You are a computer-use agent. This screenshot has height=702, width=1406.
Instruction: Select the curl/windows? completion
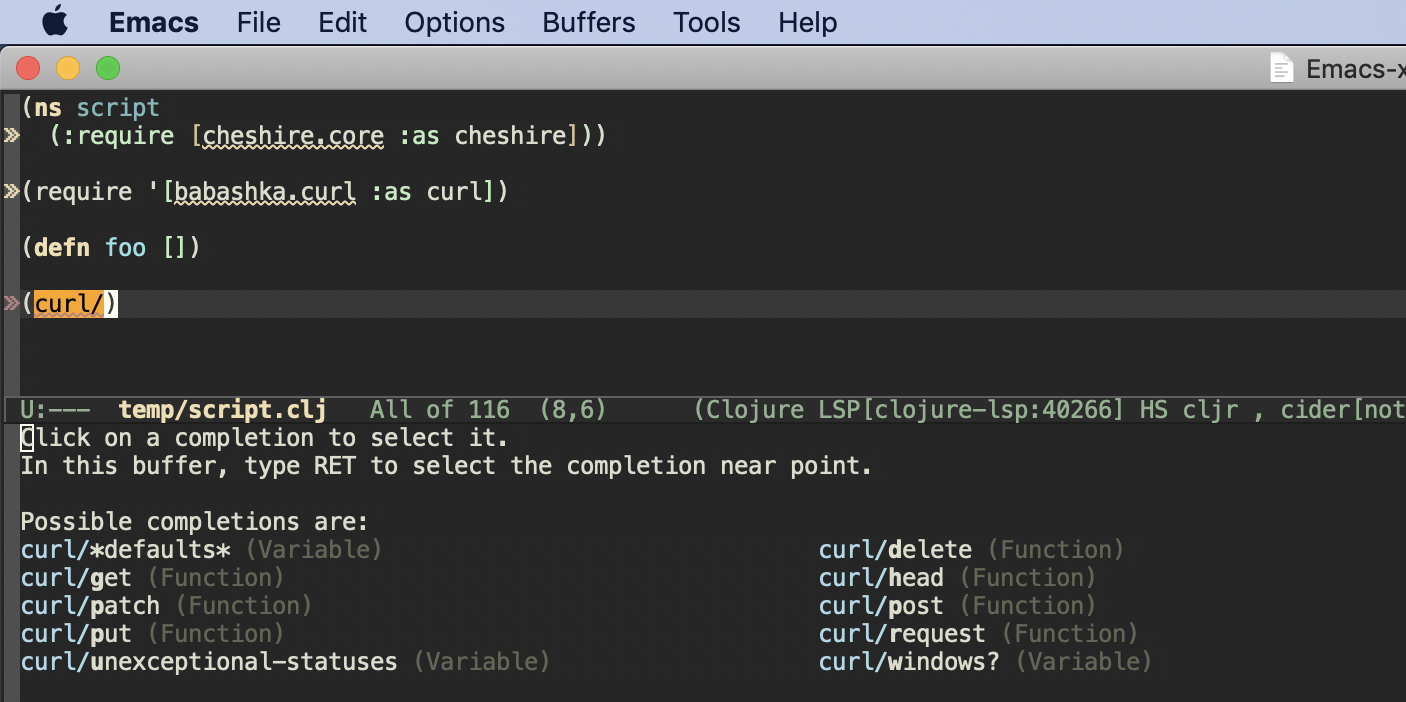click(907, 661)
